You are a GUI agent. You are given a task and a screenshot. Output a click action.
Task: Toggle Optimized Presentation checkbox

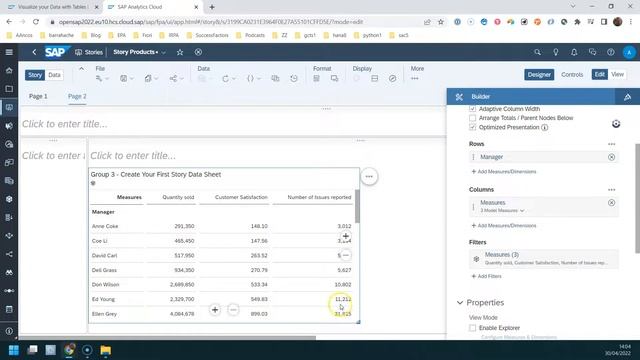[x=472, y=127]
